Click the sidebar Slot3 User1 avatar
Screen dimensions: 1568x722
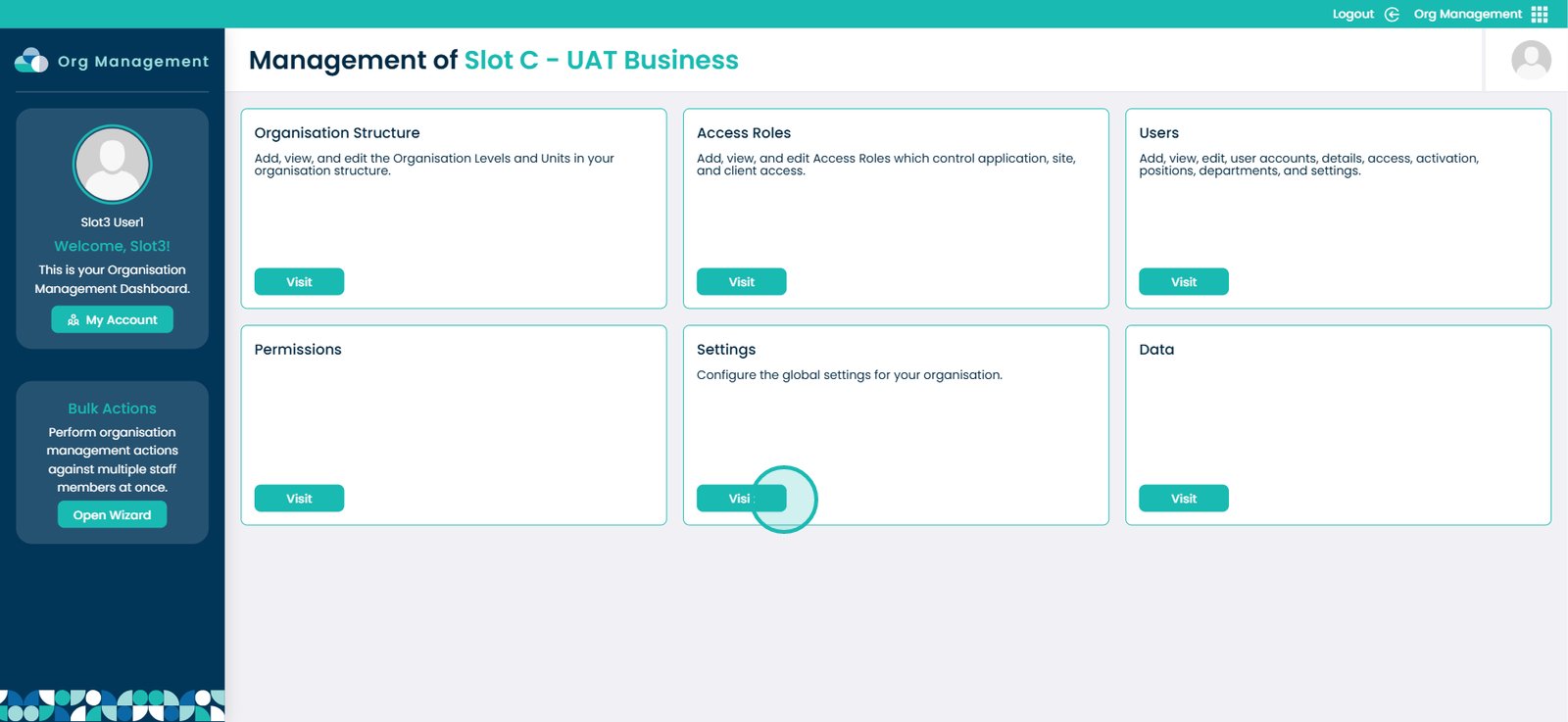[x=113, y=165]
